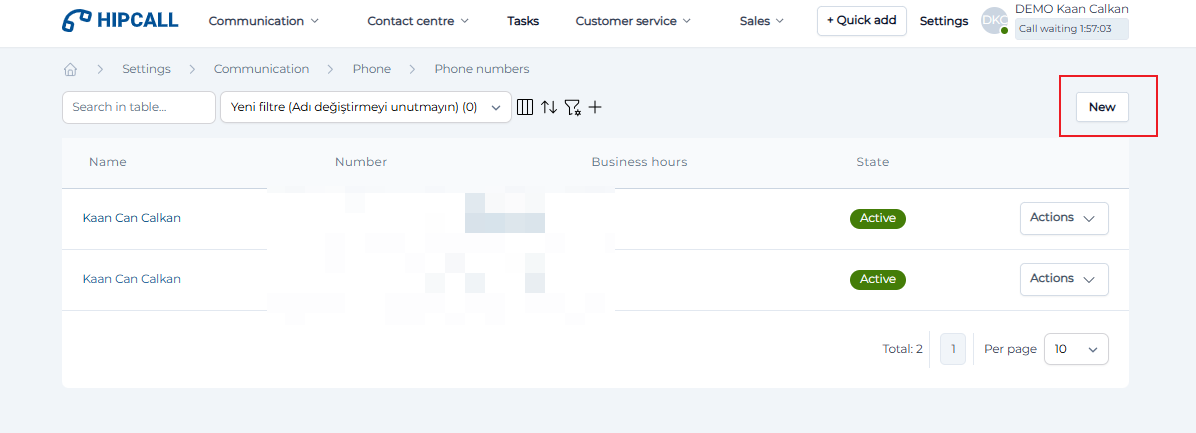Expand the Contact centre menu
Screen dimensions: 1196x433
pyautogui.click(x=417, y=21)
